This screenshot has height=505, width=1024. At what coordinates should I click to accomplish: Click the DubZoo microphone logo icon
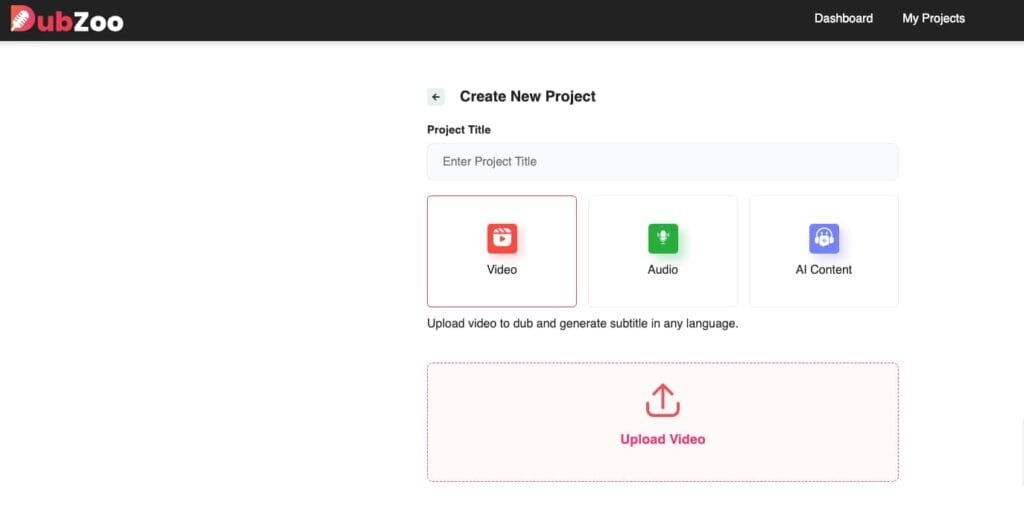(x=22, y=18)
